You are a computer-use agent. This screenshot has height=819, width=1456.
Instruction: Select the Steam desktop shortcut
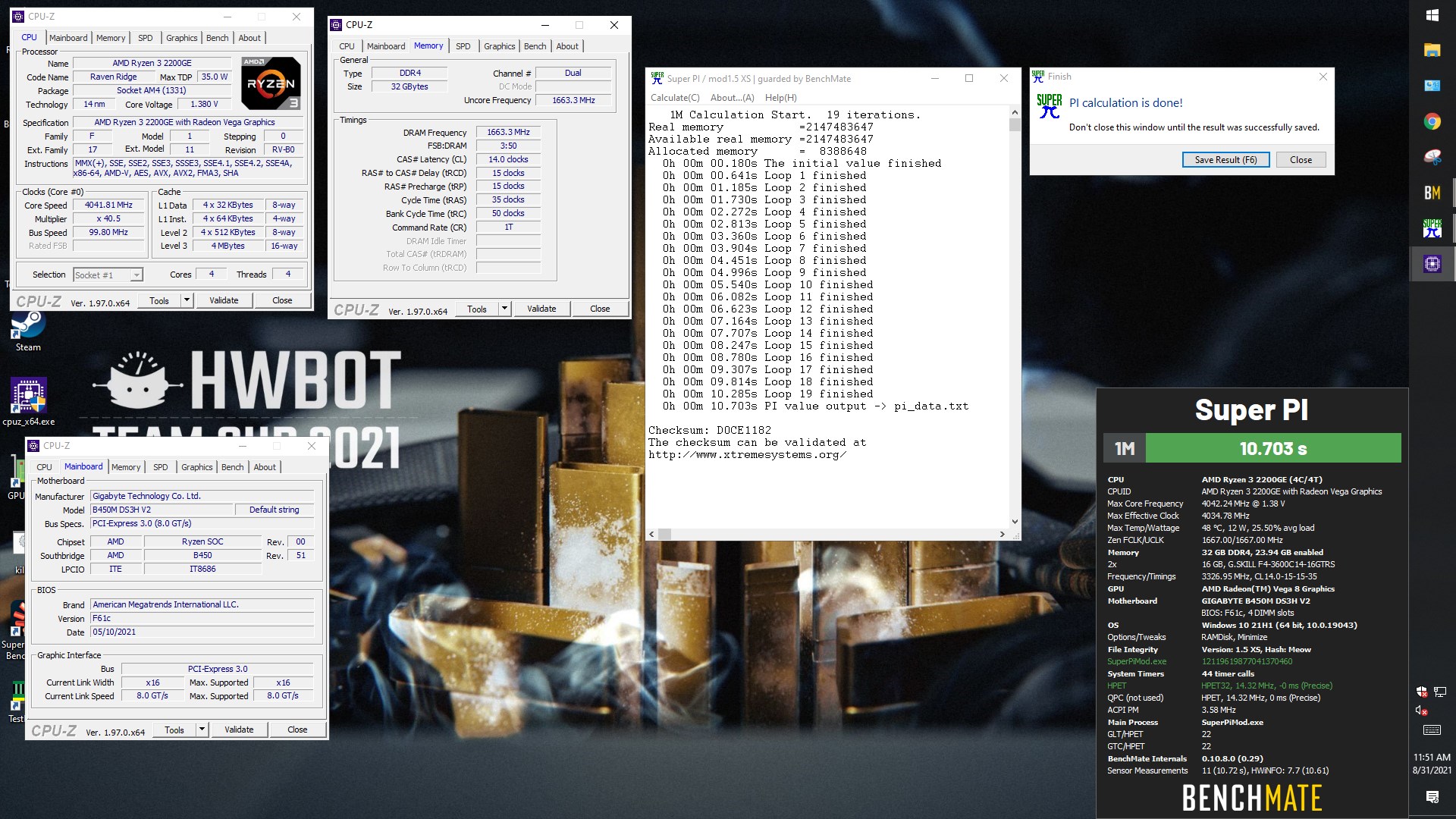coord(28,332)
